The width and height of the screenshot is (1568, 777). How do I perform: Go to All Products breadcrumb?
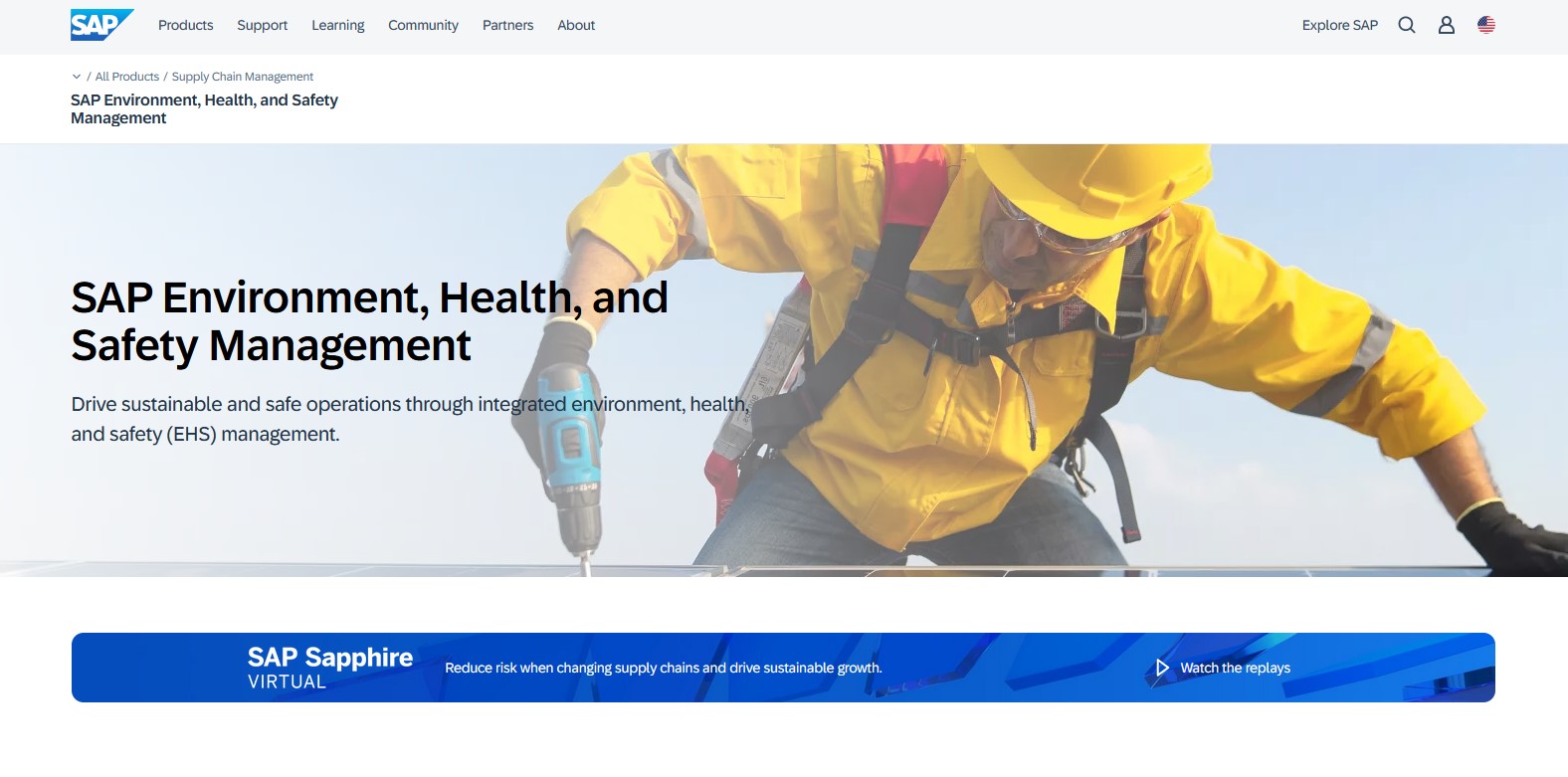click(x=127, y=77)
